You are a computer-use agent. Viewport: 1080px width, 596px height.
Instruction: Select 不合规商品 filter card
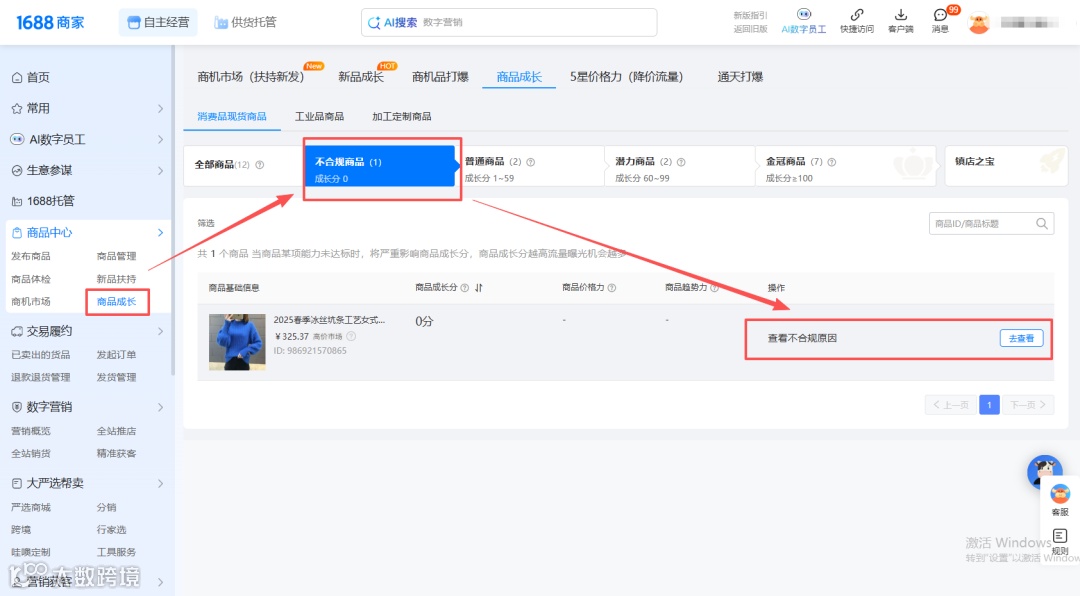380,166
